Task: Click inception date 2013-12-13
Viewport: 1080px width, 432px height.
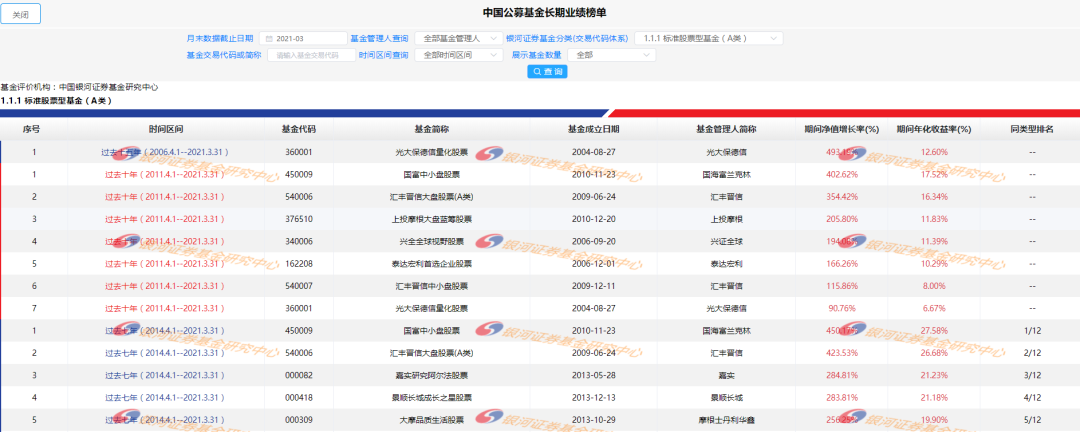Action: [593, 398]
